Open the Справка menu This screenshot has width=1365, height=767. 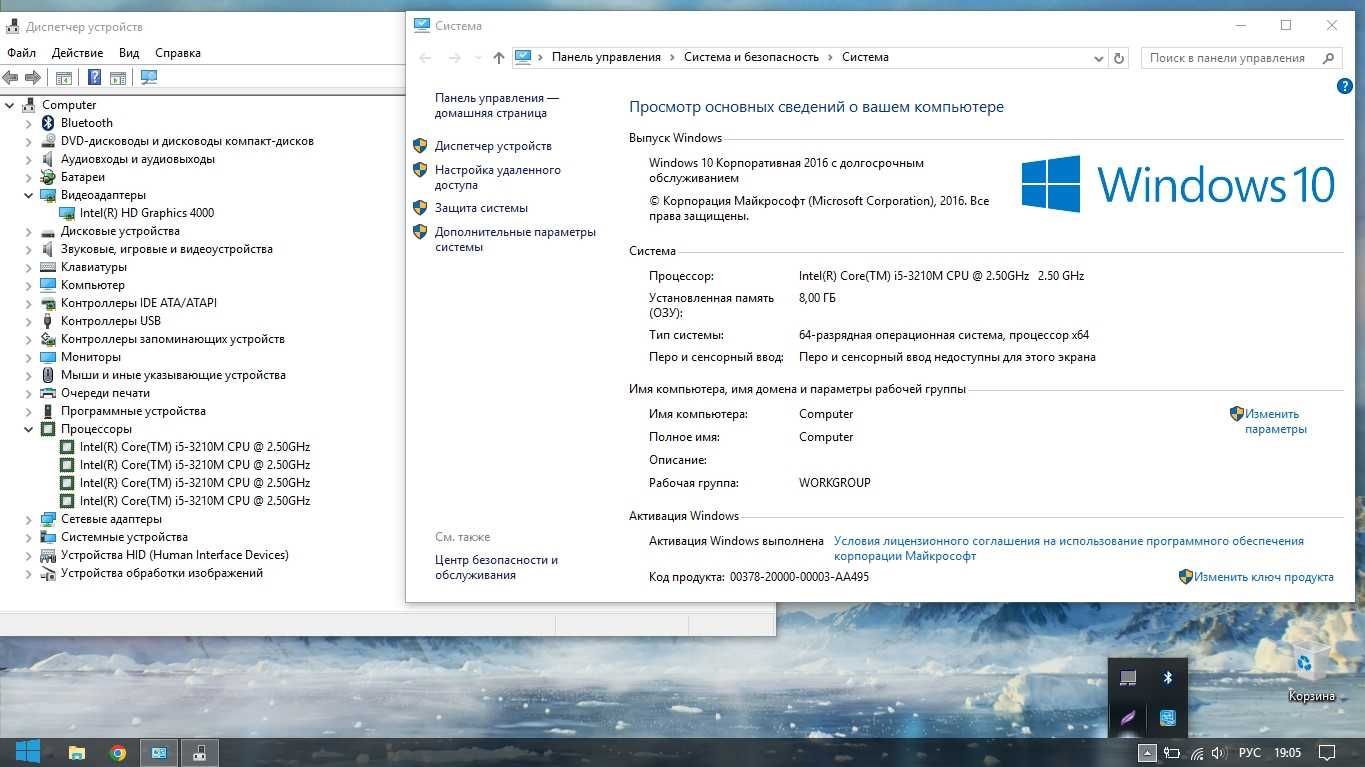point(178,53)
